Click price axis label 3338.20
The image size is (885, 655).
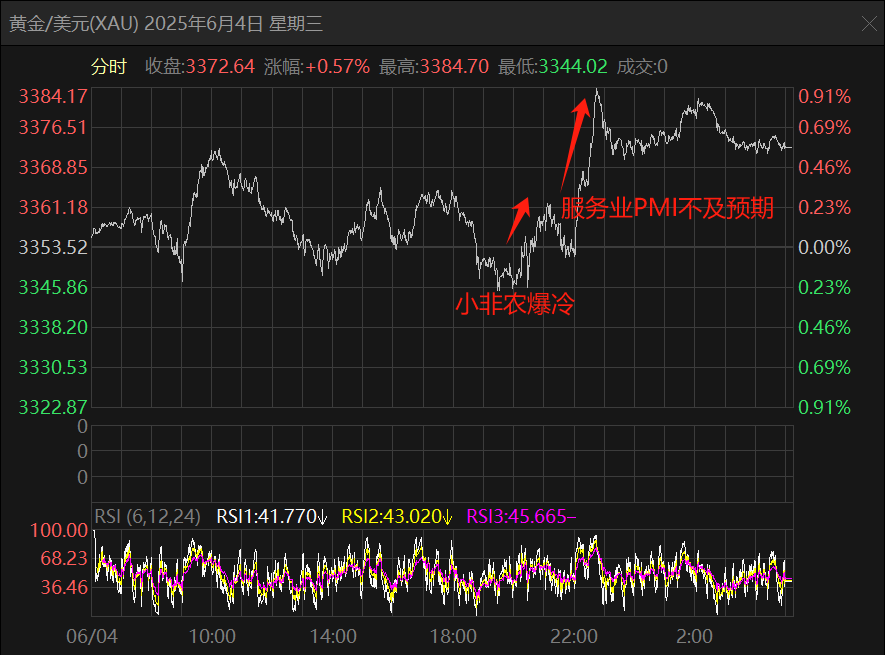click(x=53, y=328)
